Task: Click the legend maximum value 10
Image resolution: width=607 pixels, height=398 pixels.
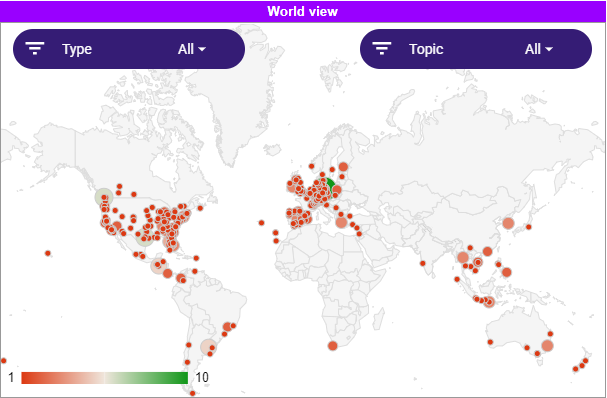Action: pos(202,377)
